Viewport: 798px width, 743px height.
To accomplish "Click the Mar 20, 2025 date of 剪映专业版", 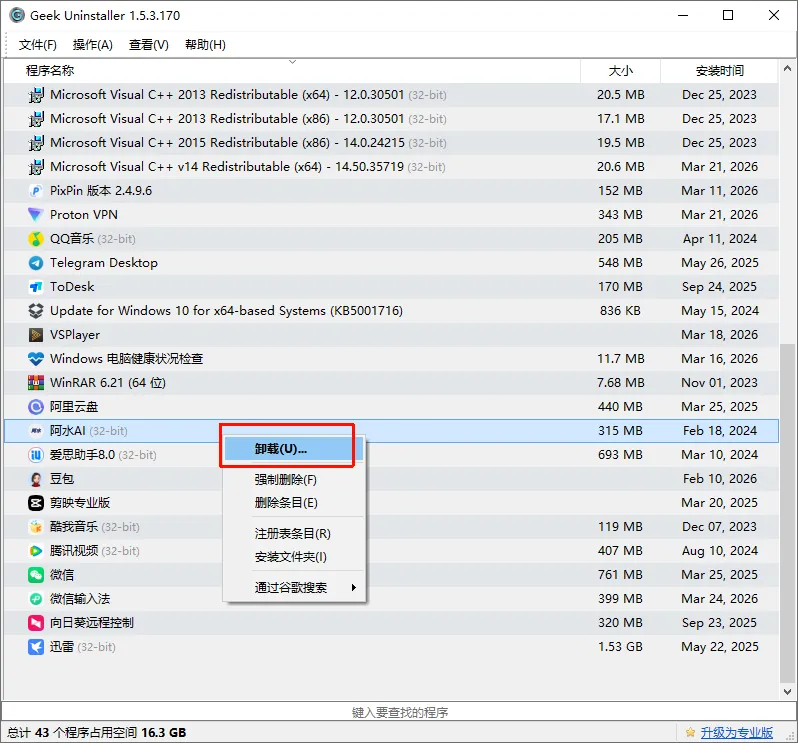I will tap(720, 503).
